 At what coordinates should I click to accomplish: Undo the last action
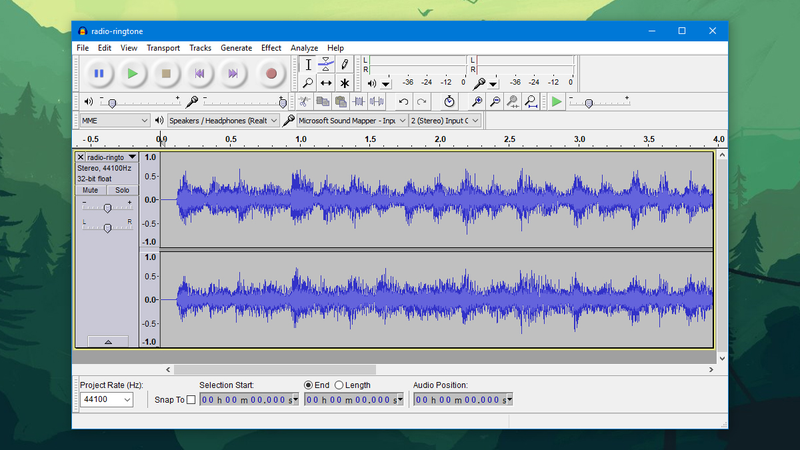pyautogui.click(x=404, y=102)
